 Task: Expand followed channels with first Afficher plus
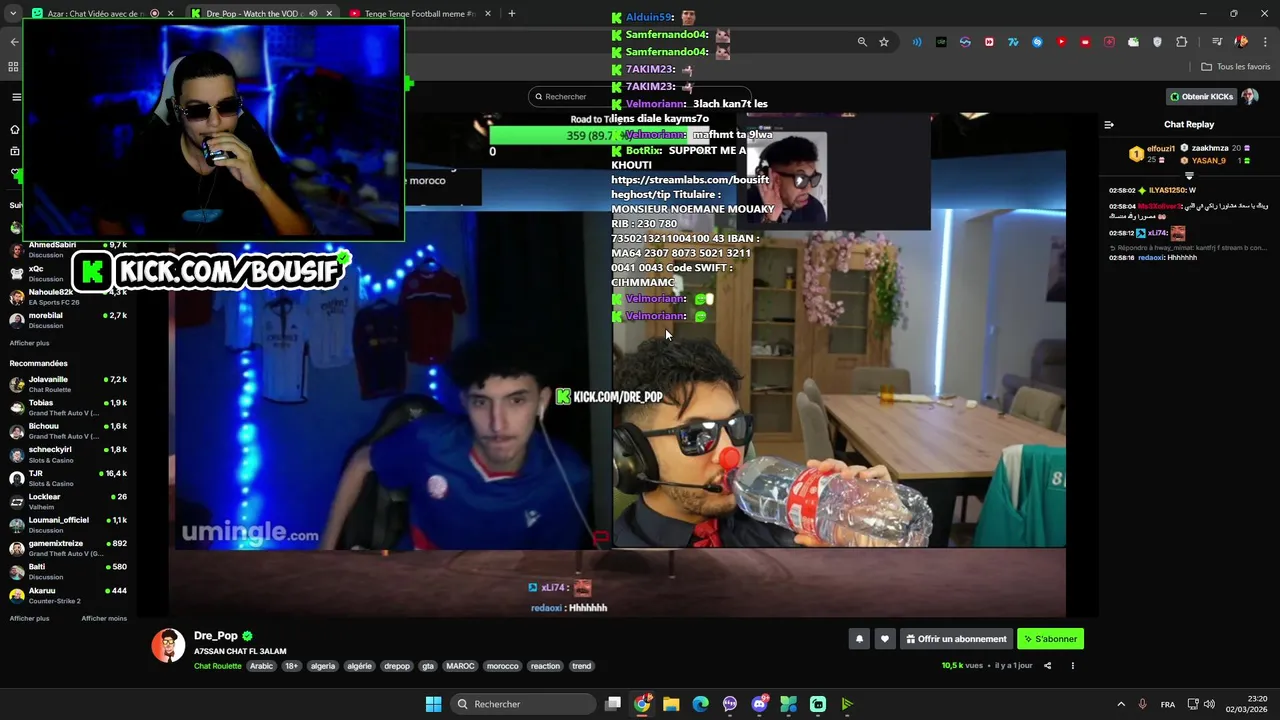click(29, 343)
